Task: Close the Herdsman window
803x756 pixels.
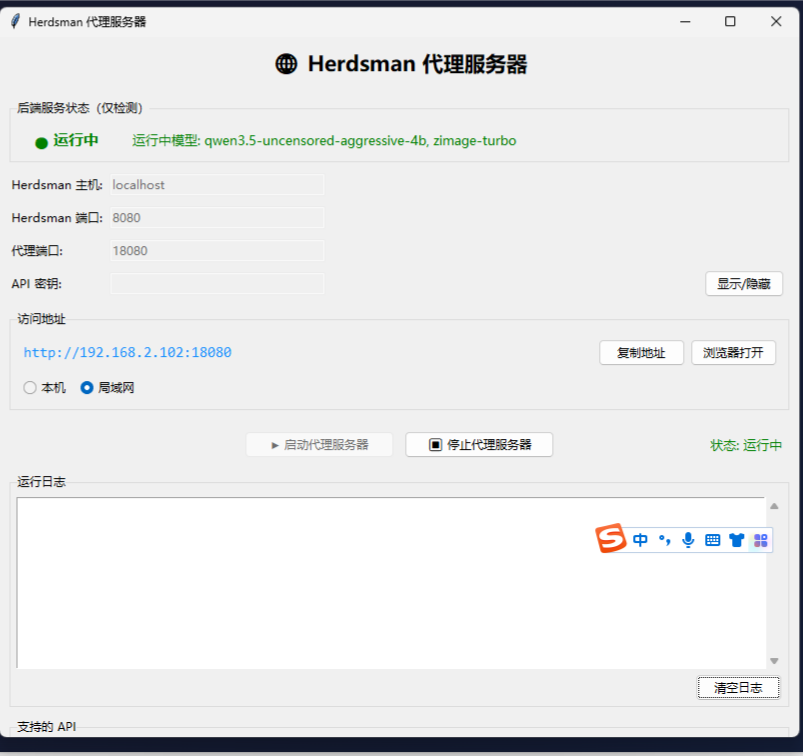Action: pos(776,22)
